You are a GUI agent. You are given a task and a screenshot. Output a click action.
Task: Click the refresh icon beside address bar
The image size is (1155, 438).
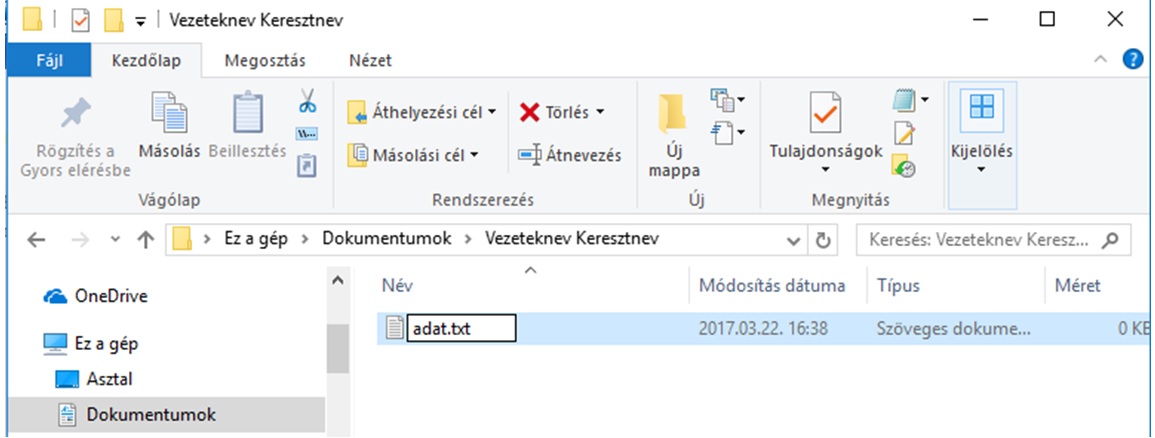pos(822,239)
